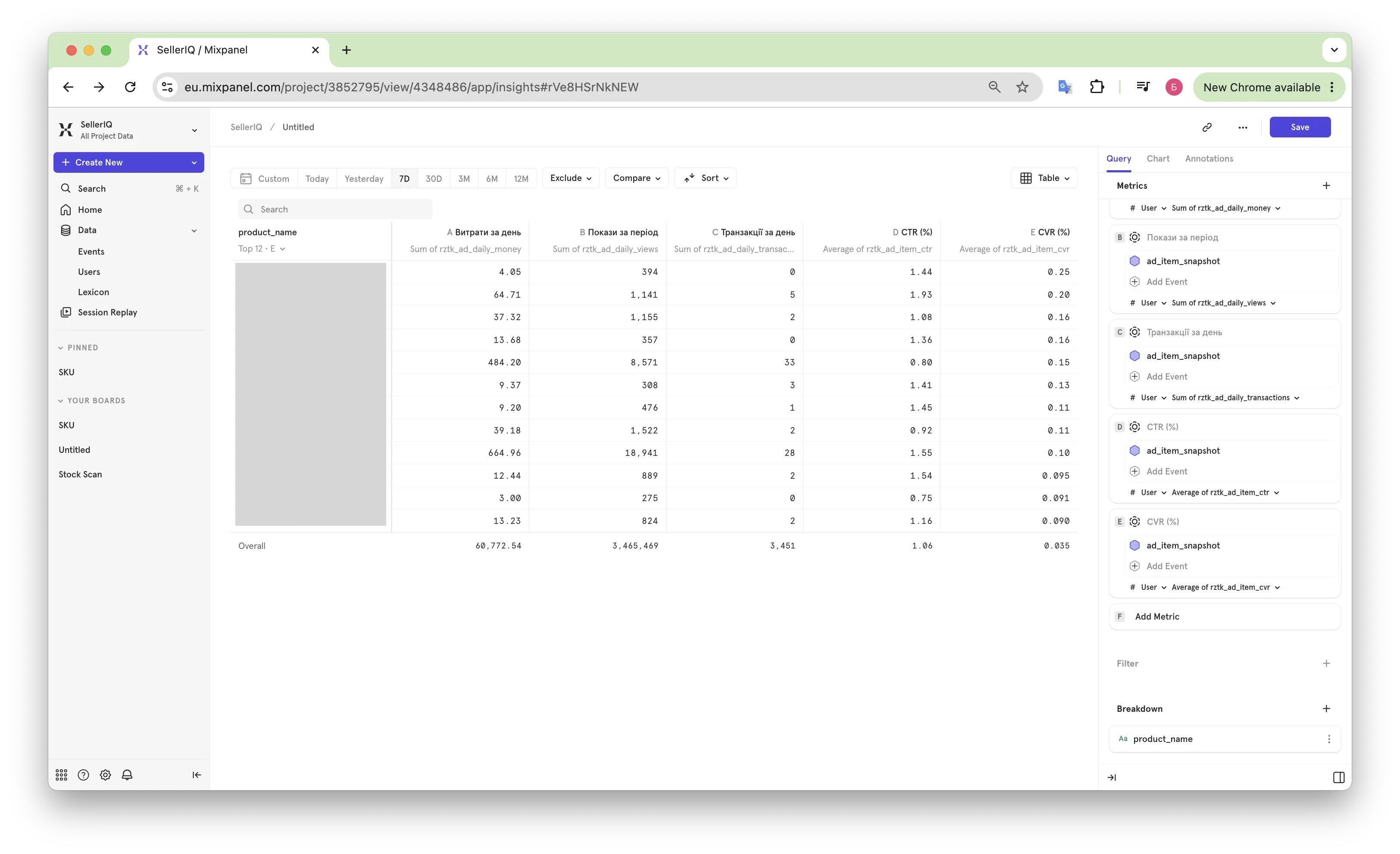Select the 7D date range
1400x854 pixels.
(405, 178)
